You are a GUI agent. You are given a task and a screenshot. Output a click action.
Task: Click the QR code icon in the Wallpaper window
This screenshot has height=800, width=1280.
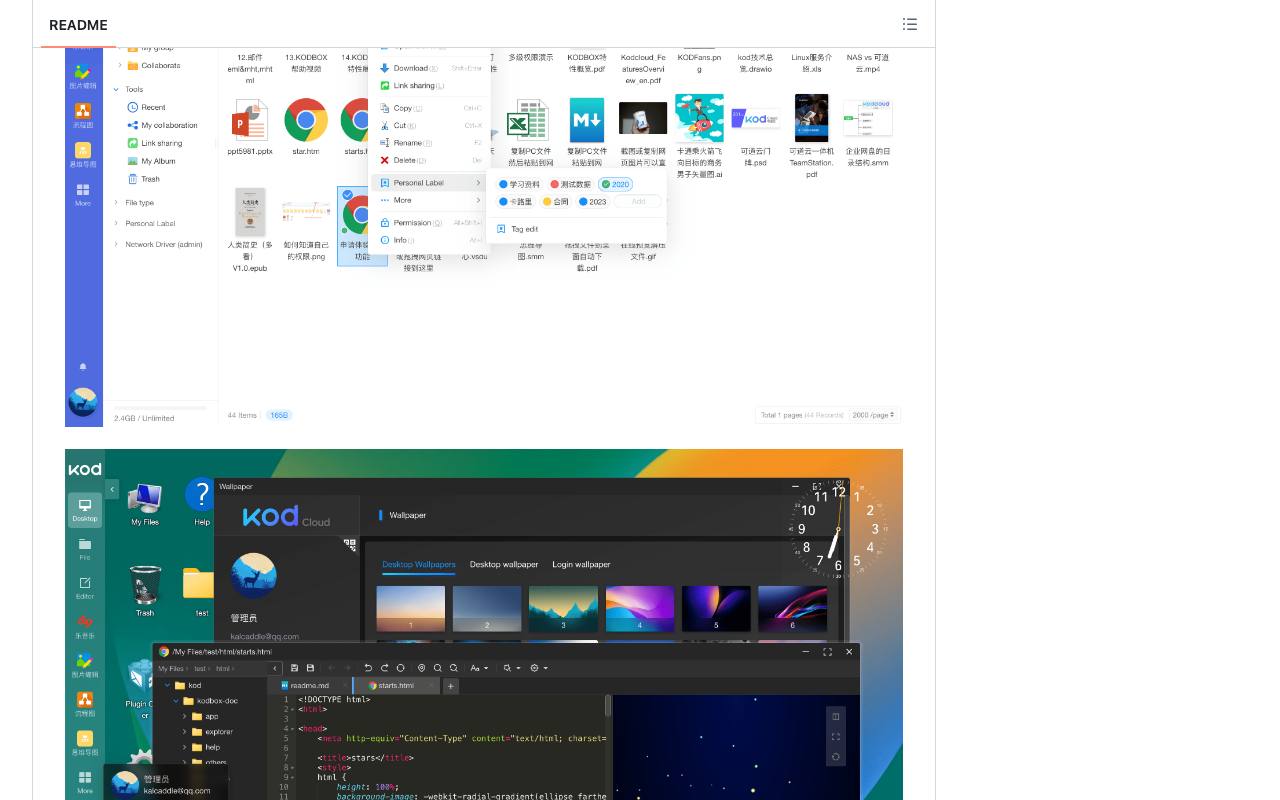(x=350, y=545)
